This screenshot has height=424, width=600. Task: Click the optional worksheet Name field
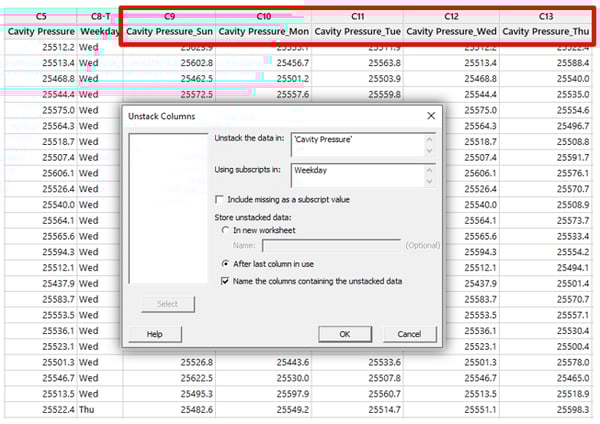[x=331, y=244]
